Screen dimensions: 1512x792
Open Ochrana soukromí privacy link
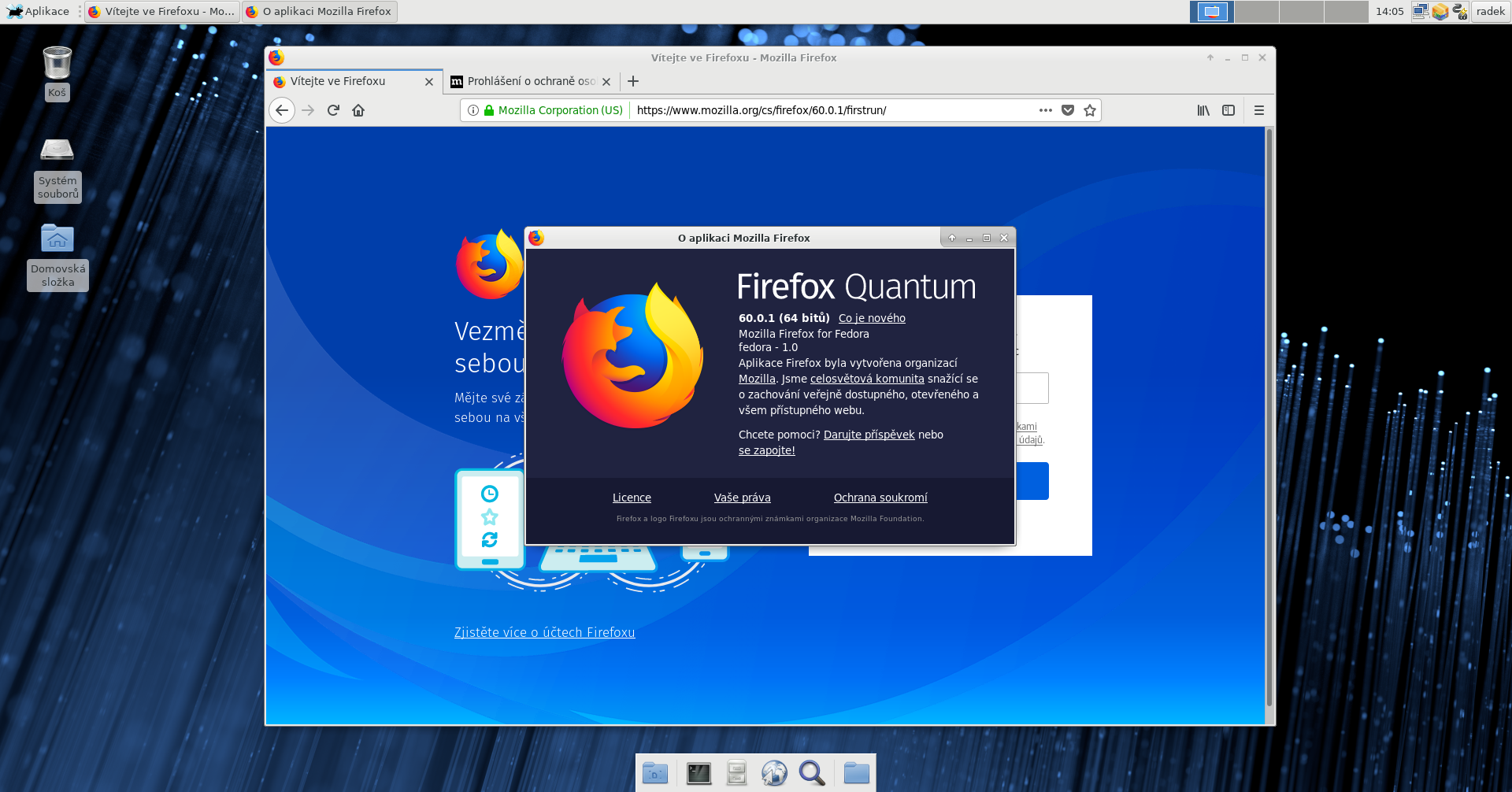click(880, 498)
